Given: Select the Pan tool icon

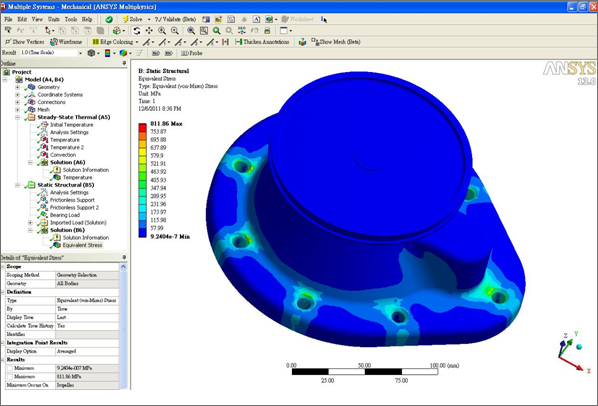Looking at the screenshot, I should (149, 30).
